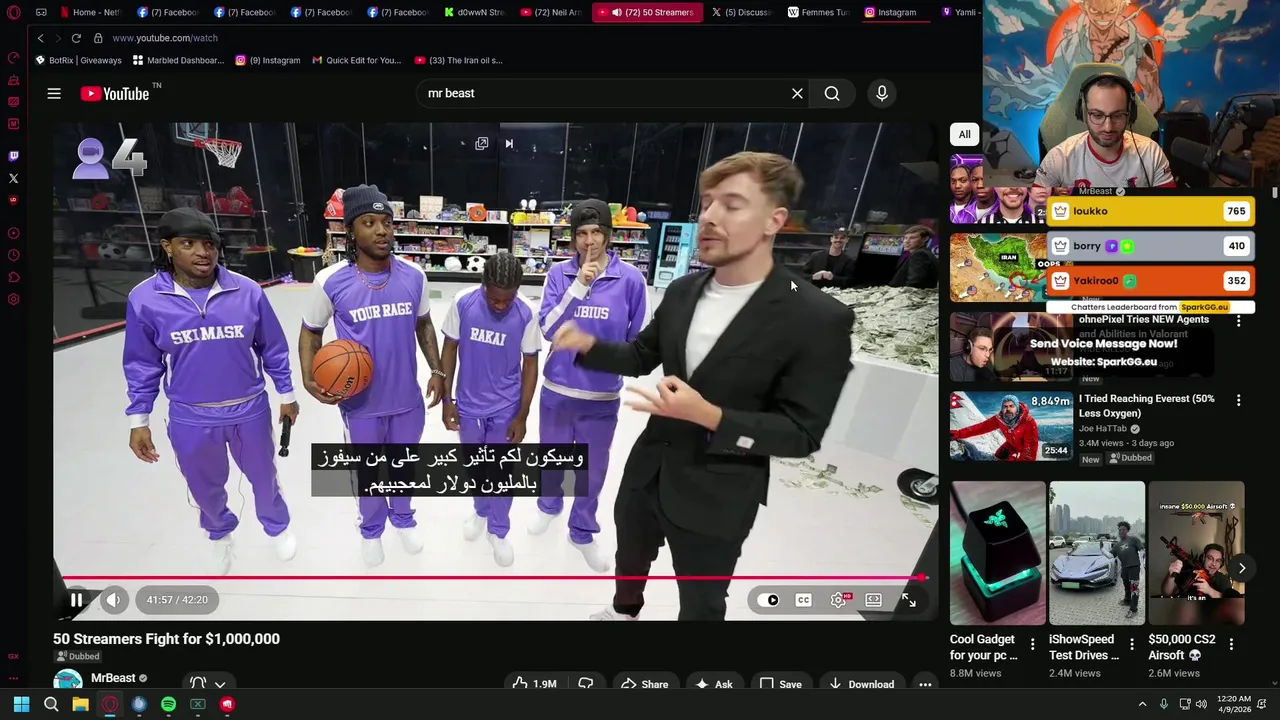Click the 41:57 / 42:20 time display
This screenshot has height=720, width=1280.
(177, 600)
